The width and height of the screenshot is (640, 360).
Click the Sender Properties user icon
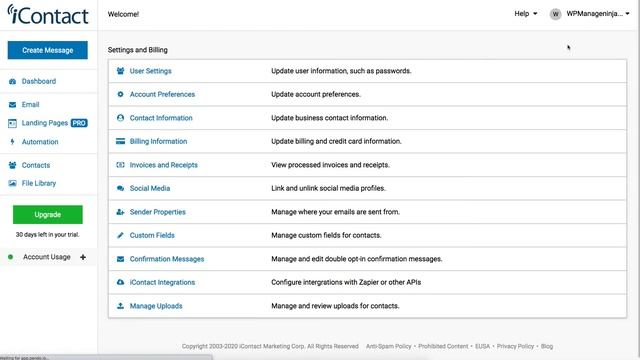point(120,212)
